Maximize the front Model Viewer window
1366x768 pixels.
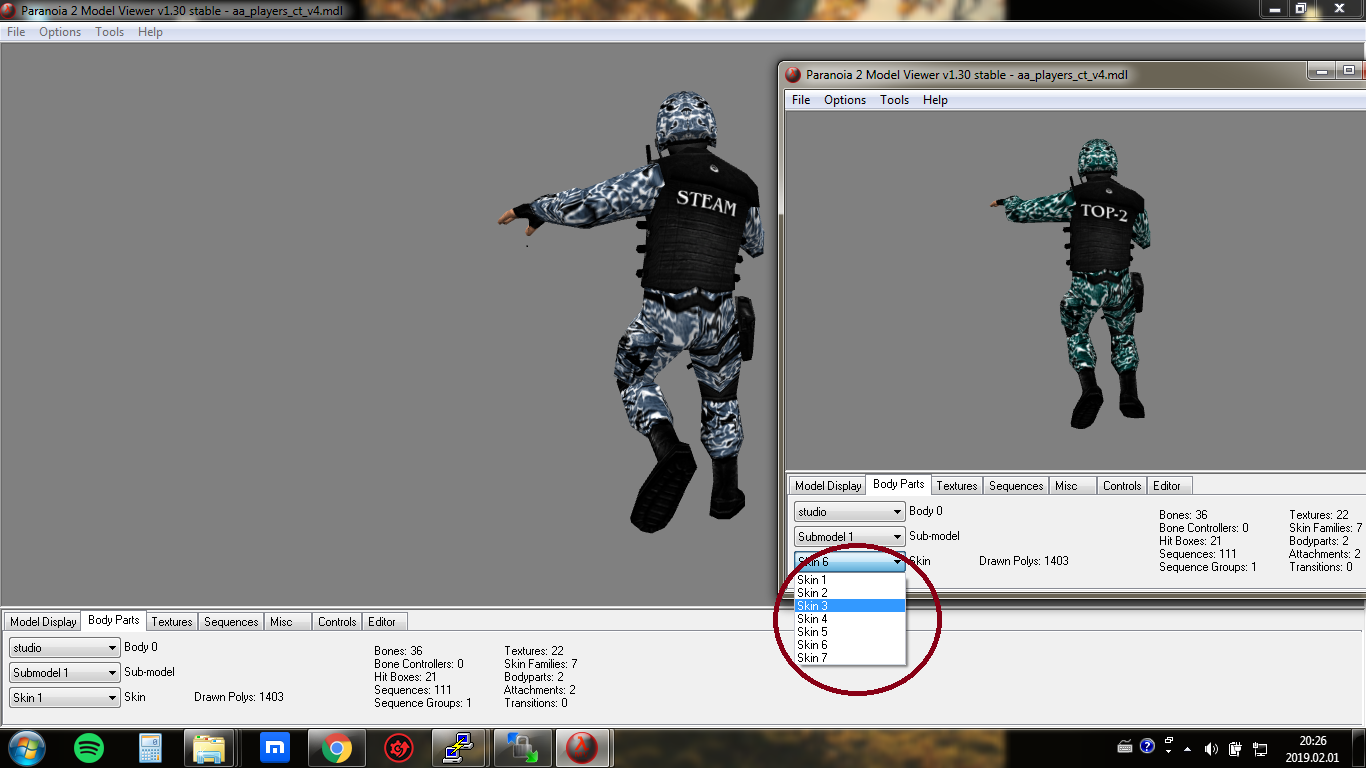(1349, 70)
